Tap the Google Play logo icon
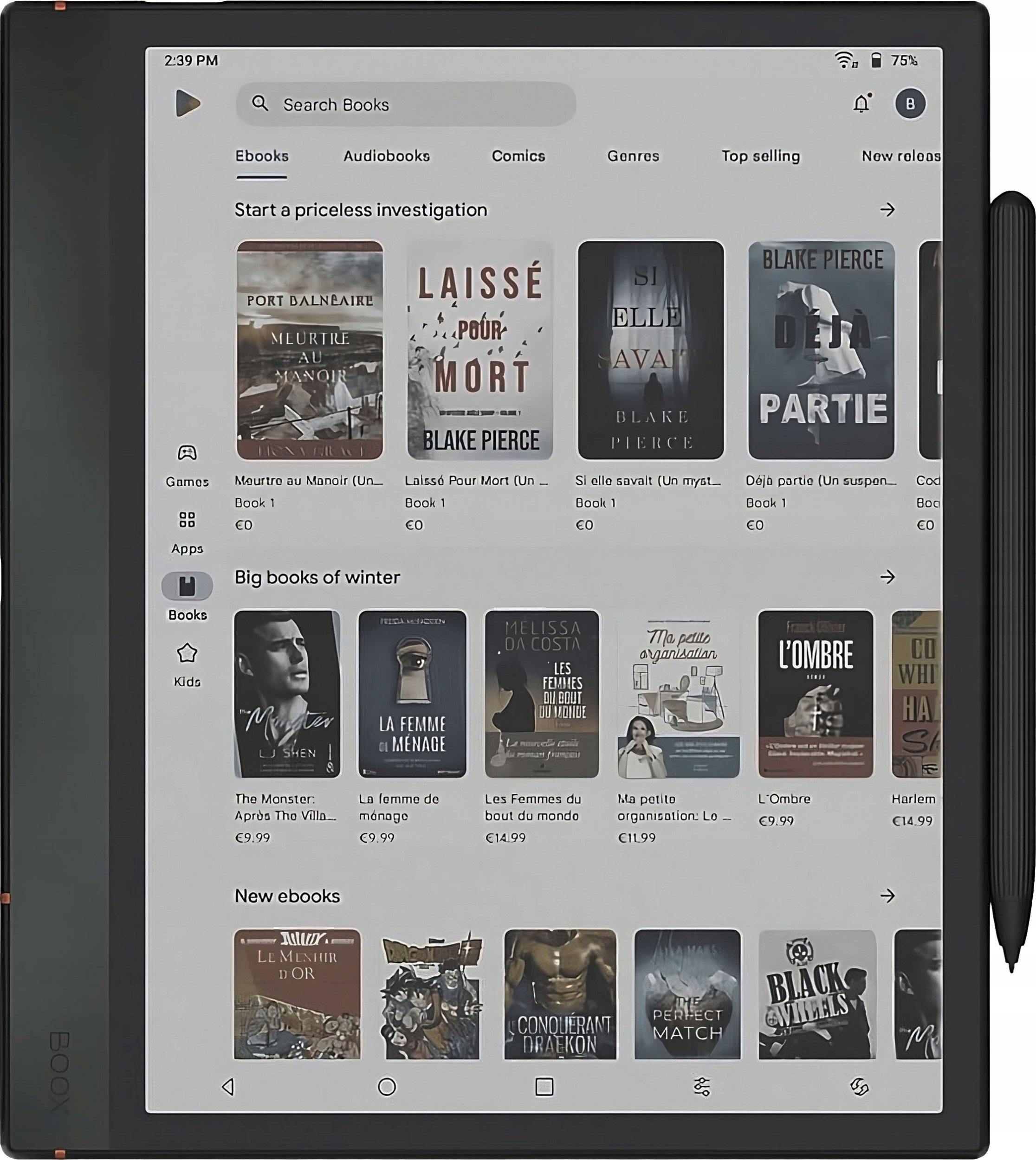 click(x=187, y=103)
